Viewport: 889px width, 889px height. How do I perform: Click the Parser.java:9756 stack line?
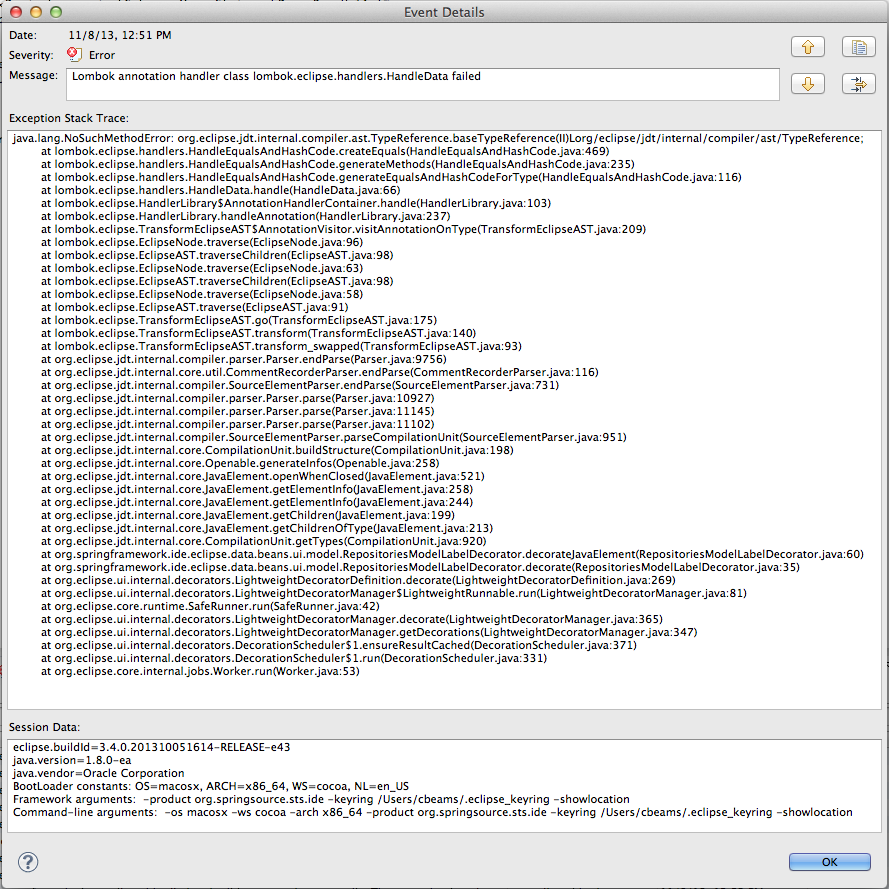pyautogui.click(x=244, y=359)
